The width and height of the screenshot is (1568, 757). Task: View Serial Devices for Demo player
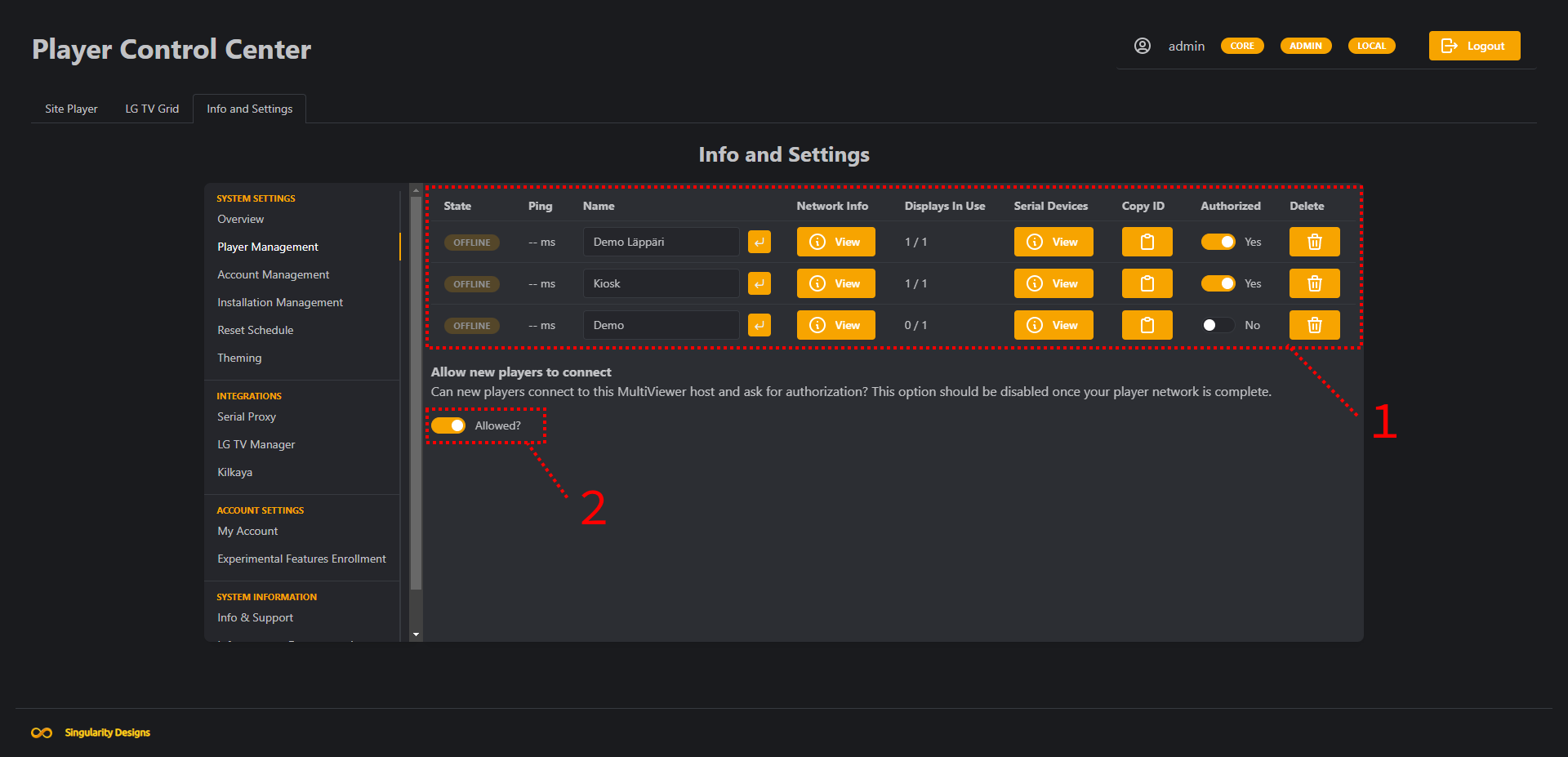coord(1053,325)
